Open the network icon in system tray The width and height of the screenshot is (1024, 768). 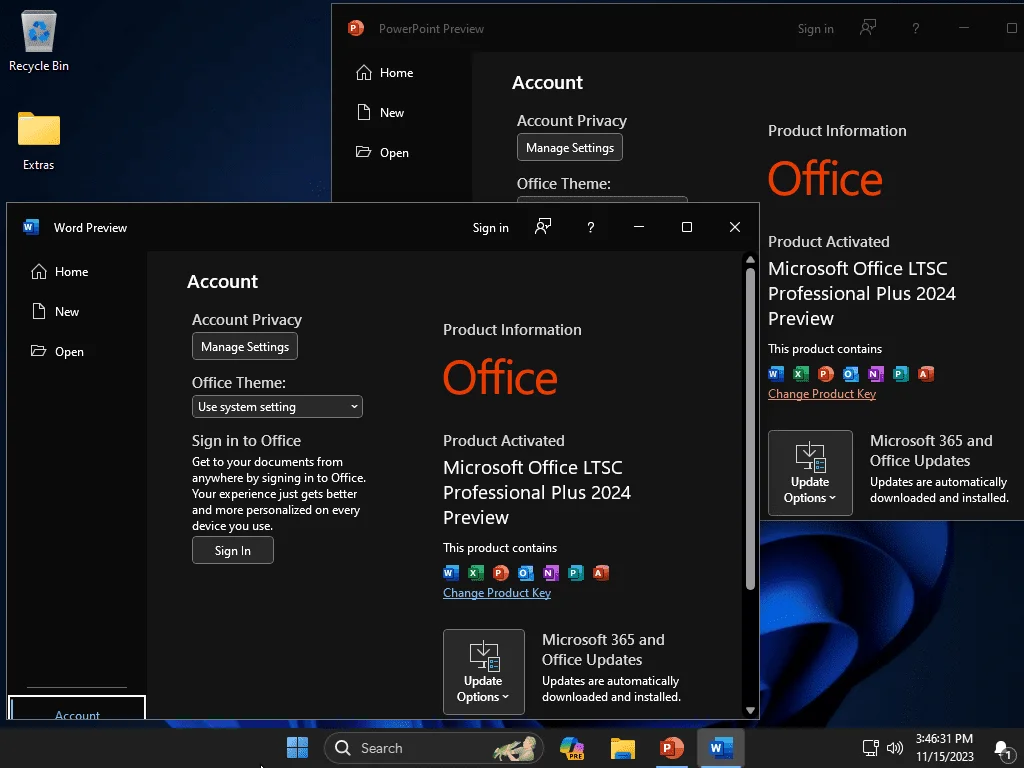pyautogui.click(x=871, y=748)
